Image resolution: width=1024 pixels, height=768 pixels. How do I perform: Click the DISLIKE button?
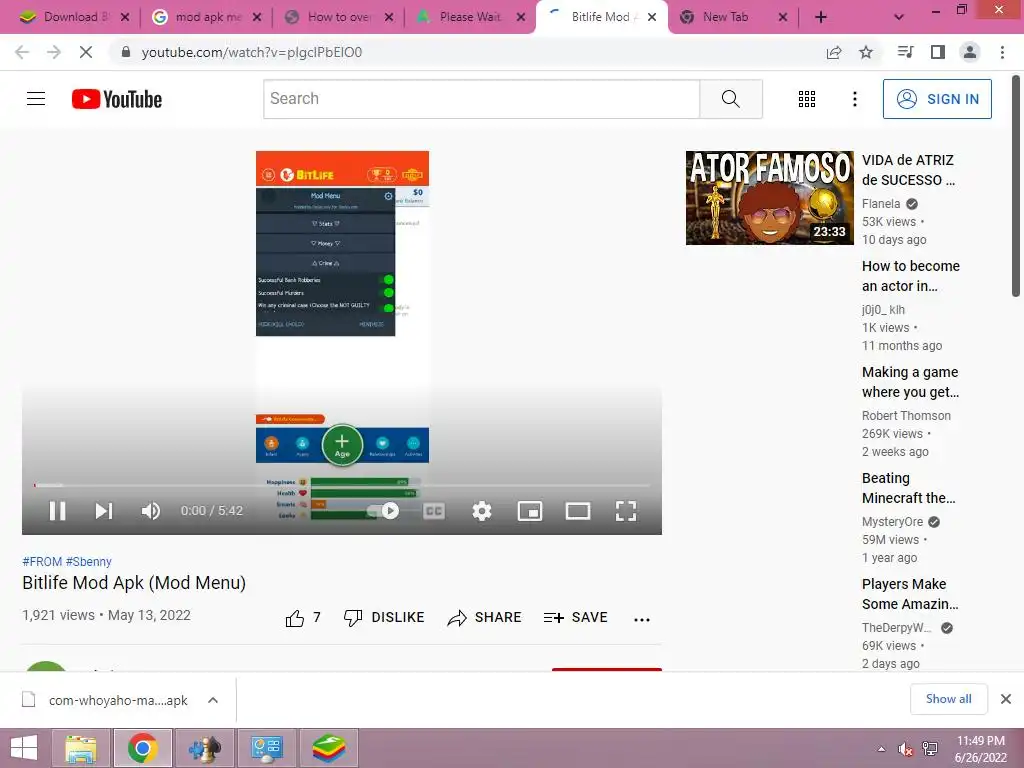(384, 618)
